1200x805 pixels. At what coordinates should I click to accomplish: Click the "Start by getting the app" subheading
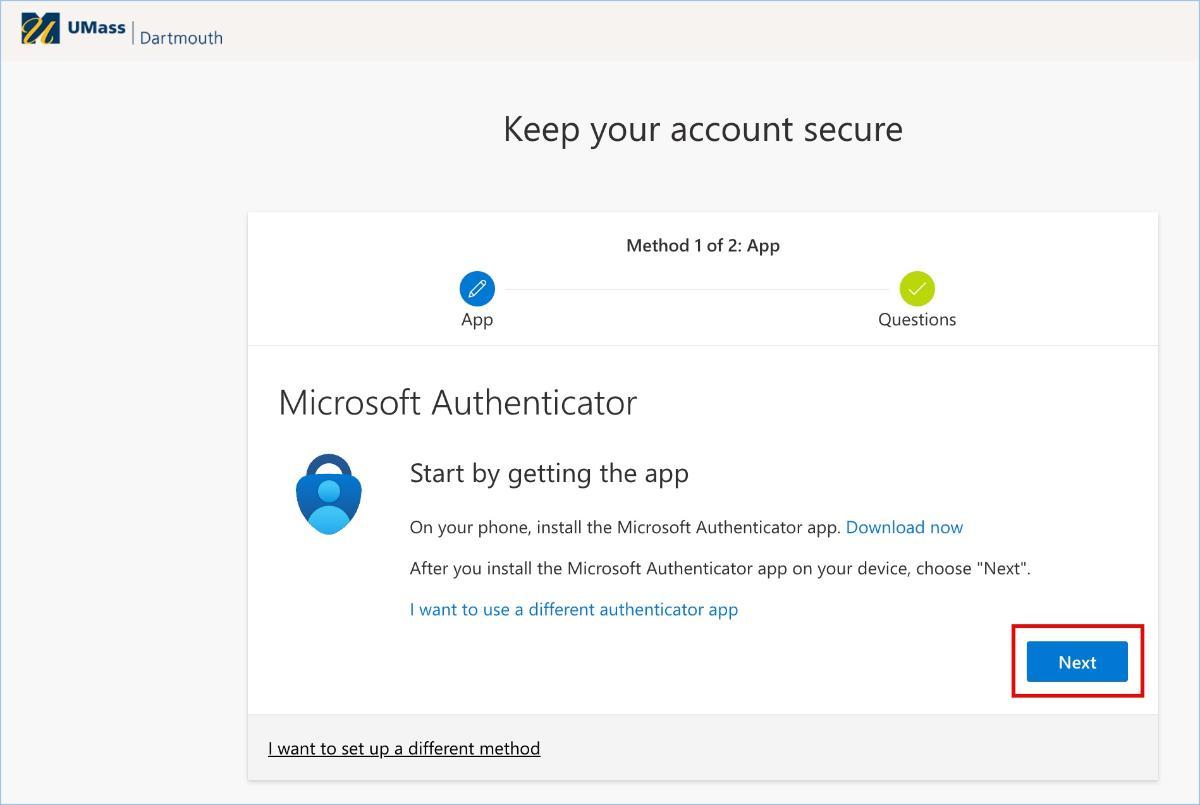[x=549, y=473]
